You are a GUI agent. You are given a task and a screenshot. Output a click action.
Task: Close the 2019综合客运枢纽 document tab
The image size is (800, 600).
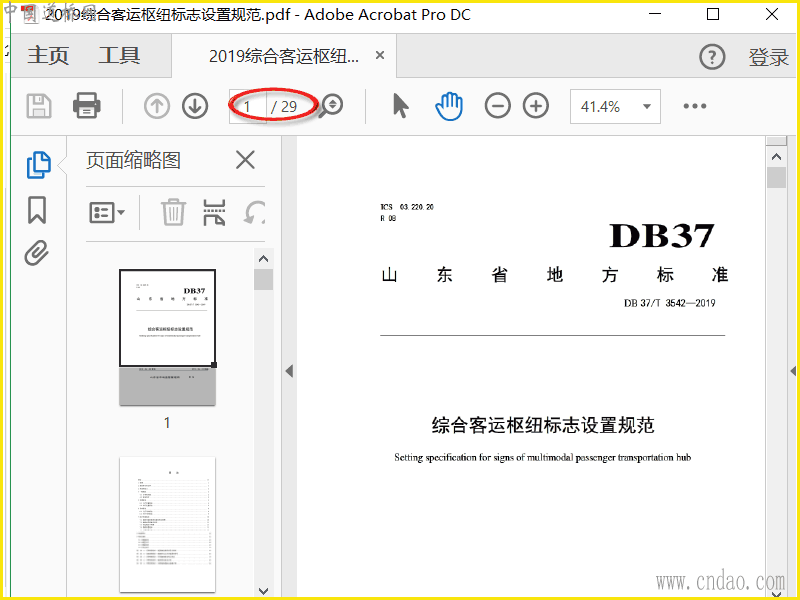[380, 55]
